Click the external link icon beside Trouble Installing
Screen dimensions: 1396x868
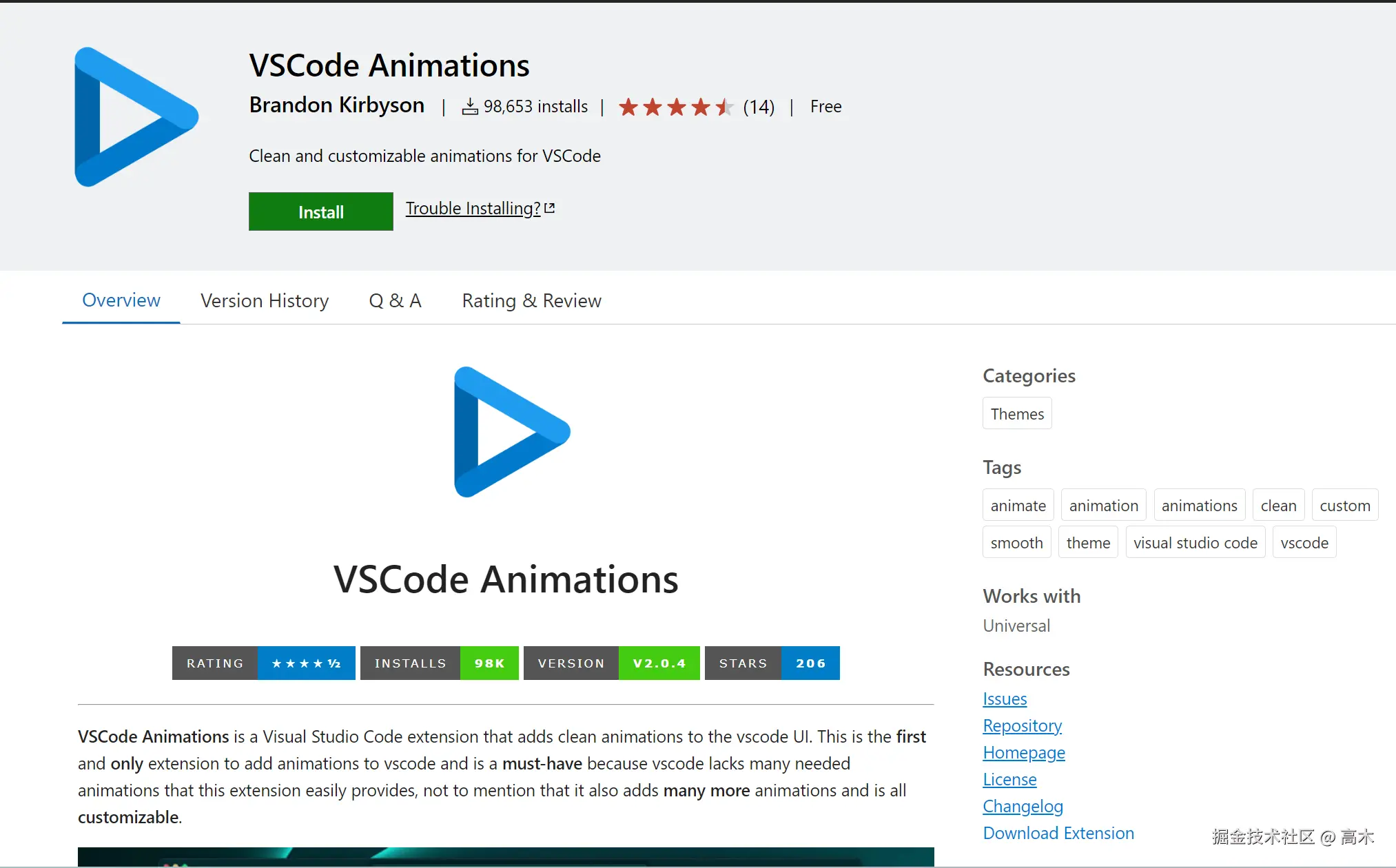550,208
